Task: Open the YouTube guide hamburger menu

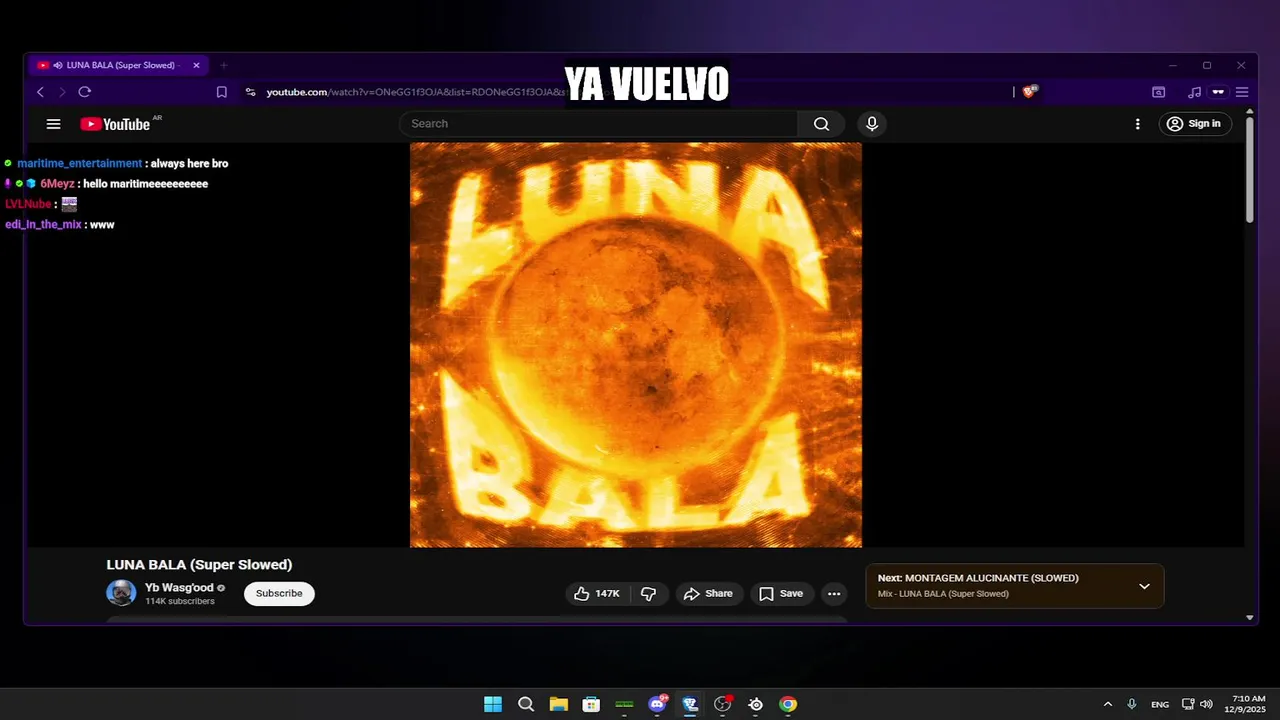Action: pyautogui.click(x=54, y=124)
